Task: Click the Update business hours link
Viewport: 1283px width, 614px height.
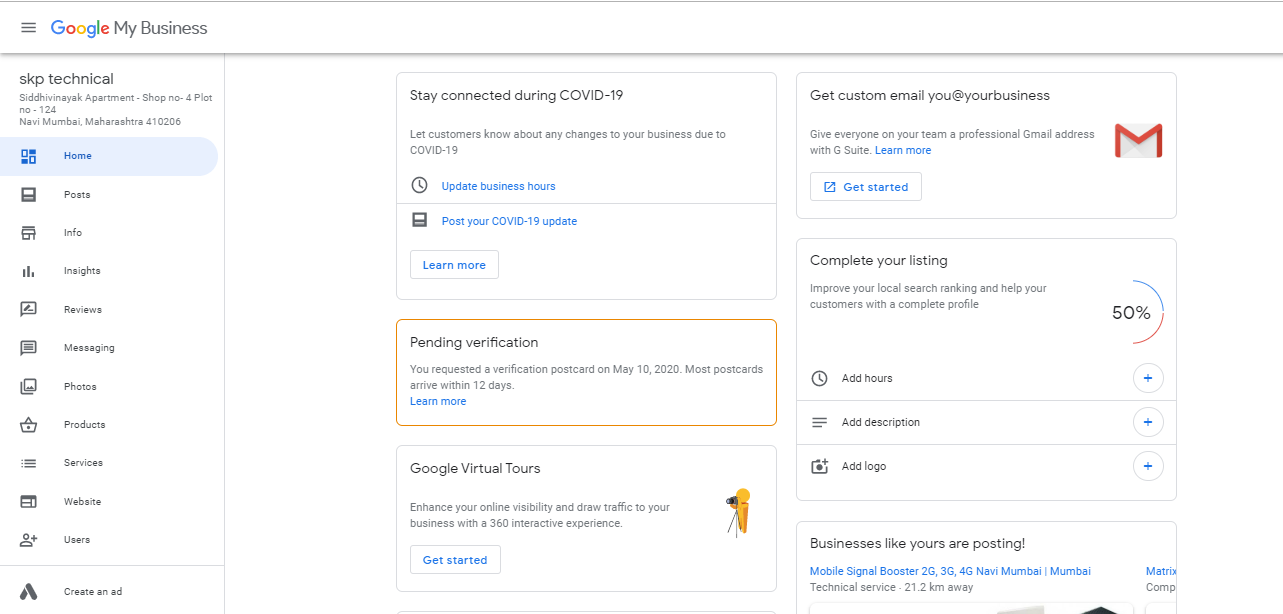Action: point(498,186)
